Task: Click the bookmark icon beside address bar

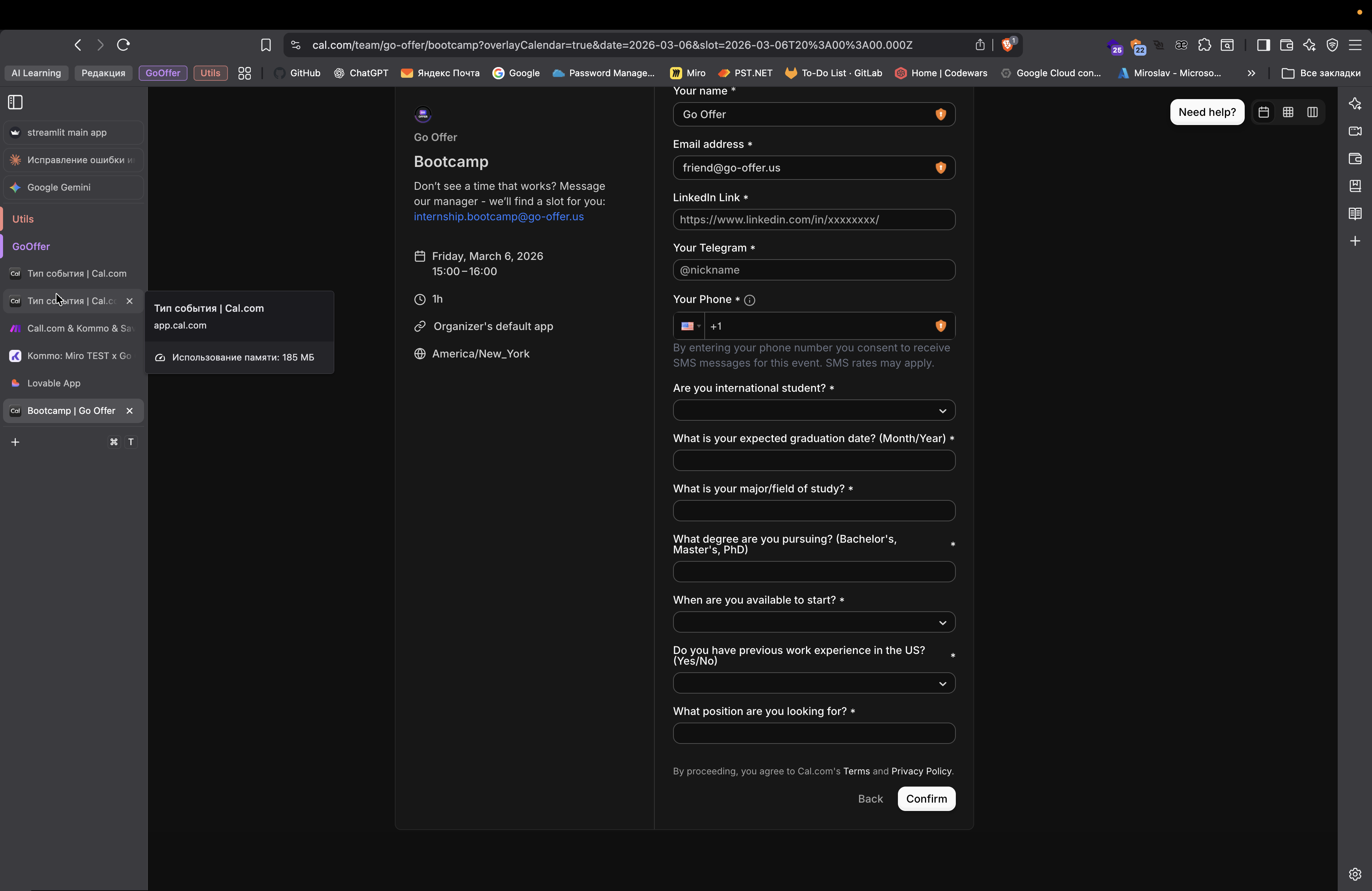Action: tap(266, 45)
